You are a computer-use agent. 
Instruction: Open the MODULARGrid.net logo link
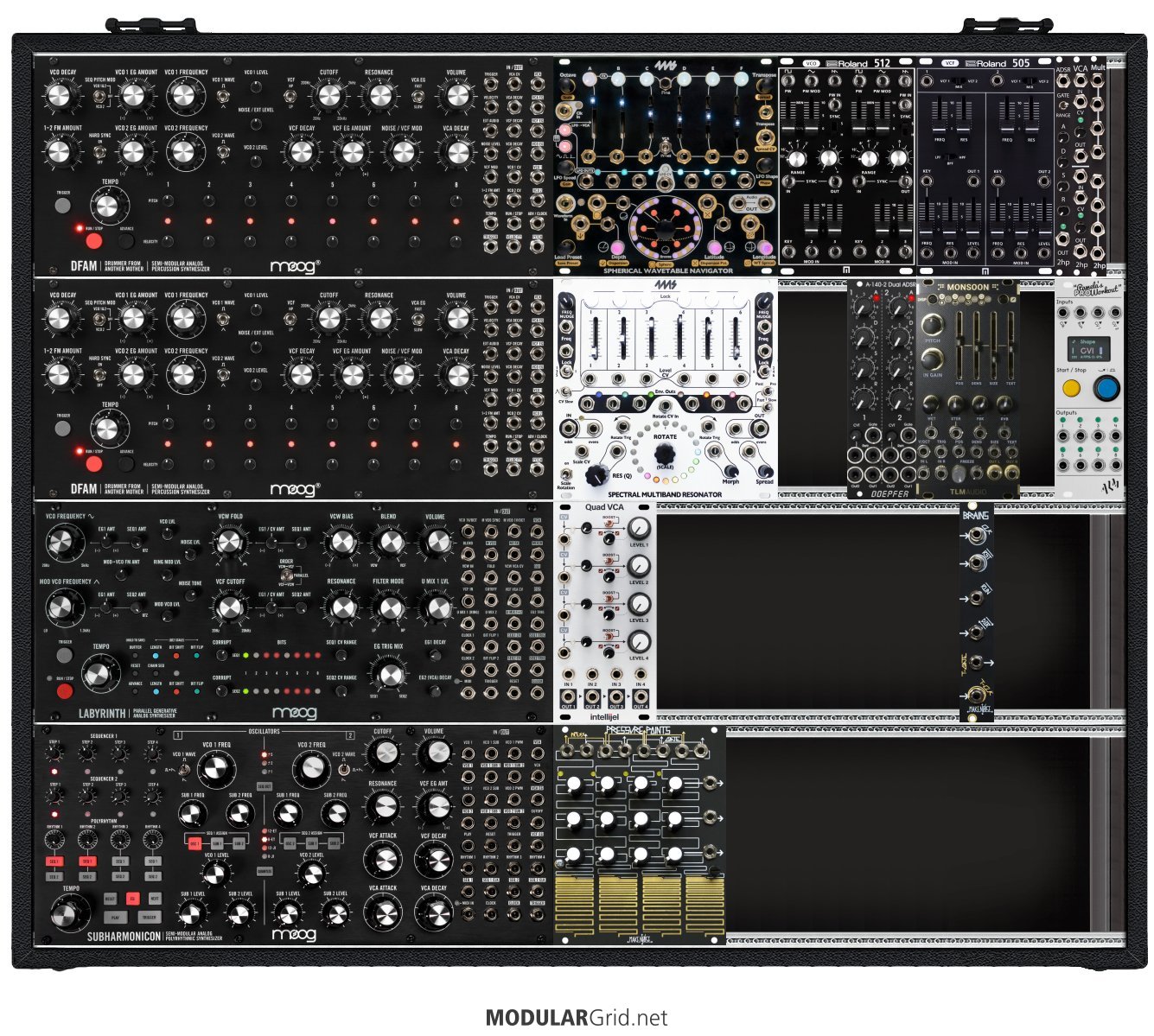577,1018
